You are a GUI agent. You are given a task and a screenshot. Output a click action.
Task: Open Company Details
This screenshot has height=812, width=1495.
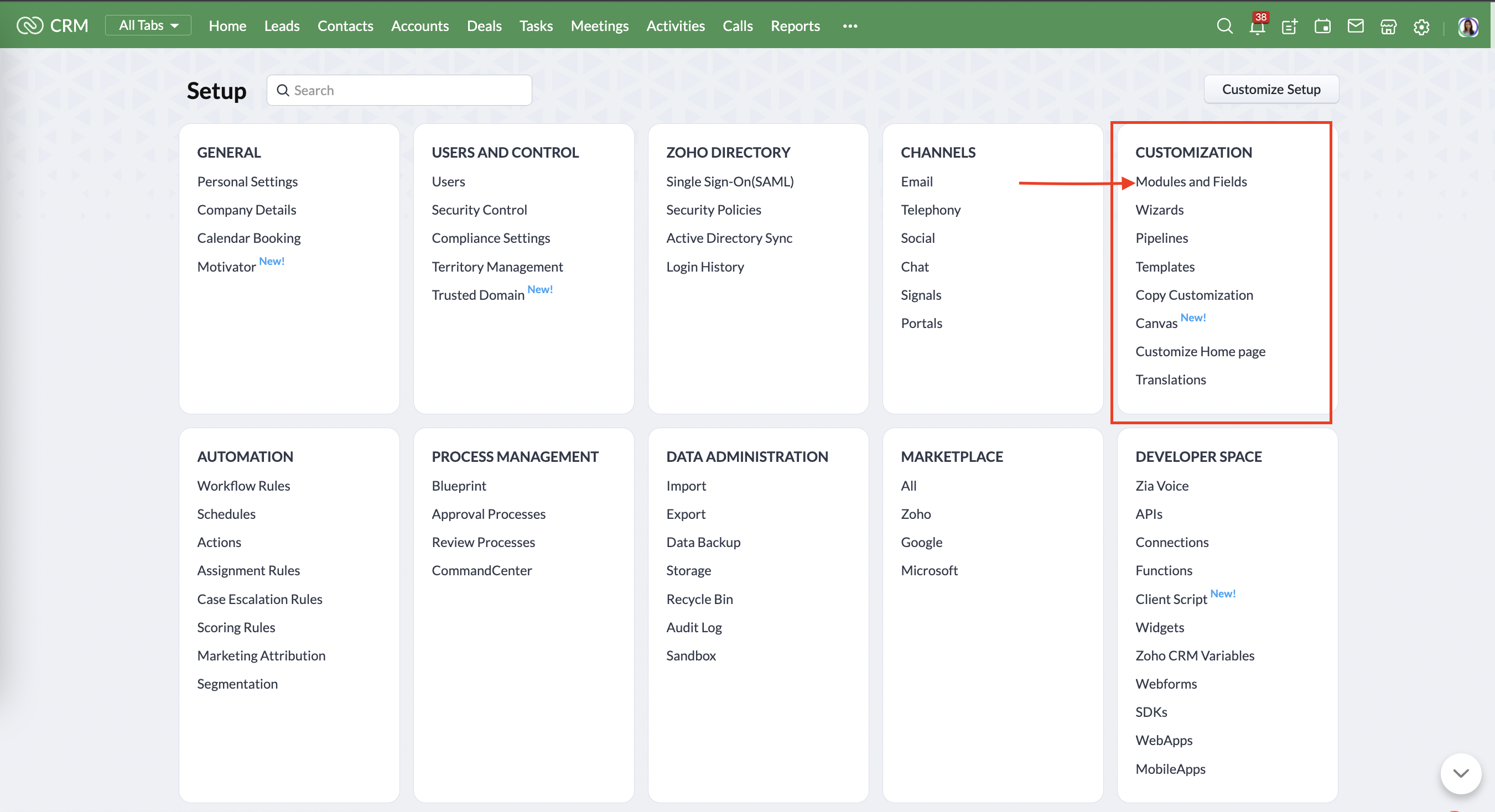(247, 210)
